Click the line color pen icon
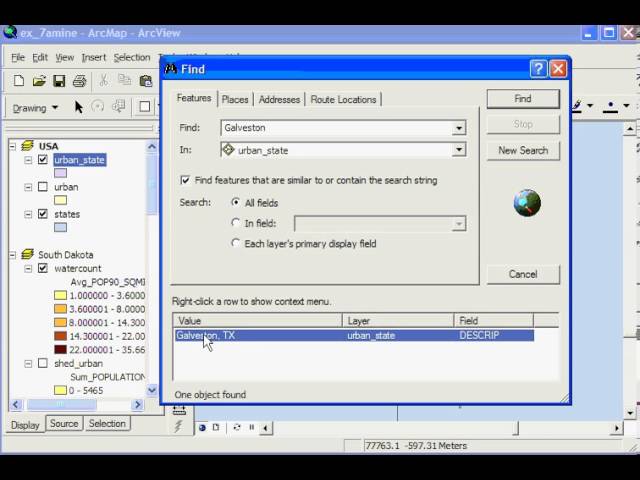 [576, 106]
